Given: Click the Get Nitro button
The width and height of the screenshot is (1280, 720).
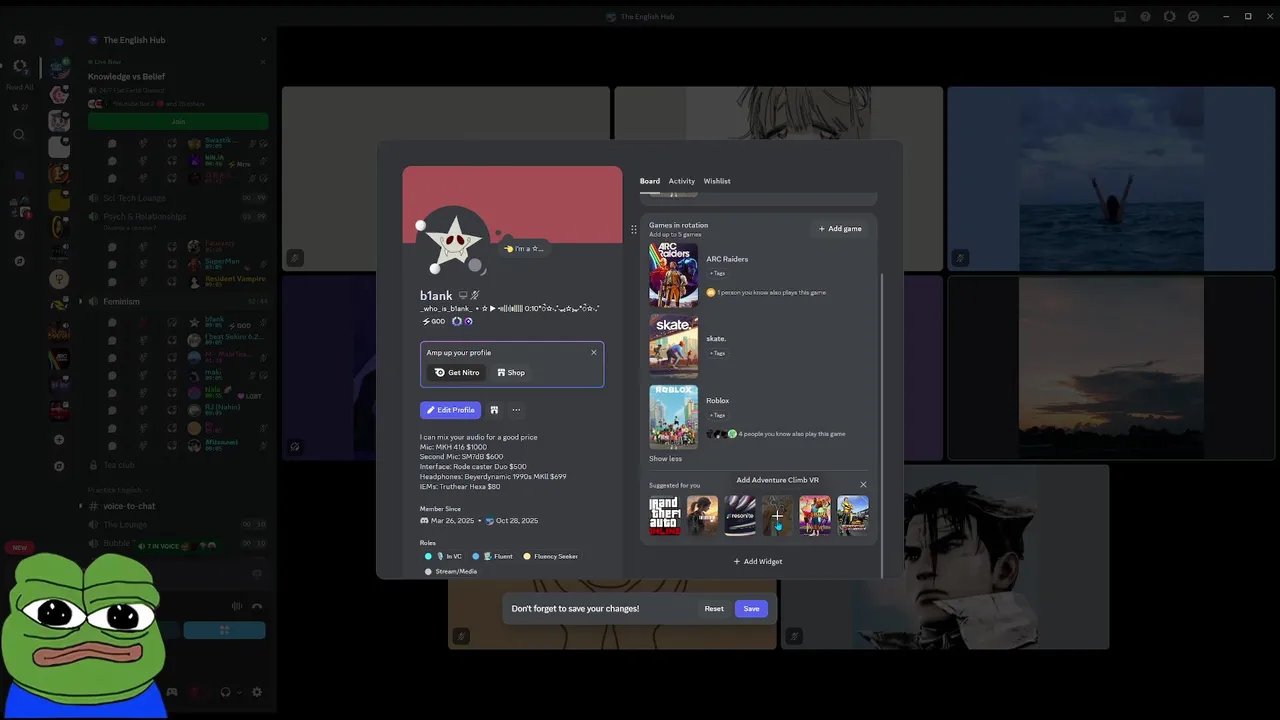Looking at the screenshot, I should pos(457,372).
